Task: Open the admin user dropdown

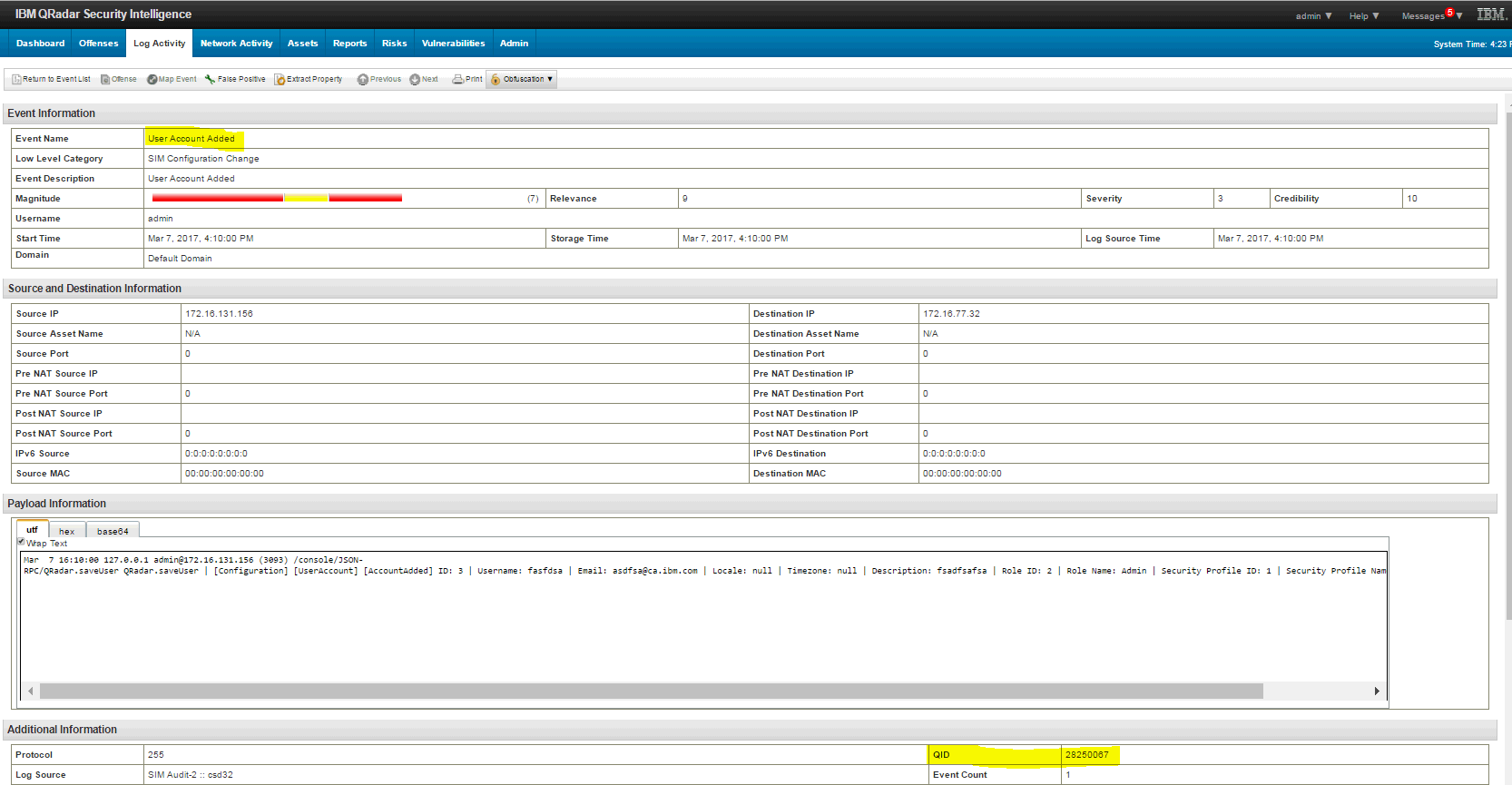Action: [x=1313, y=16]
